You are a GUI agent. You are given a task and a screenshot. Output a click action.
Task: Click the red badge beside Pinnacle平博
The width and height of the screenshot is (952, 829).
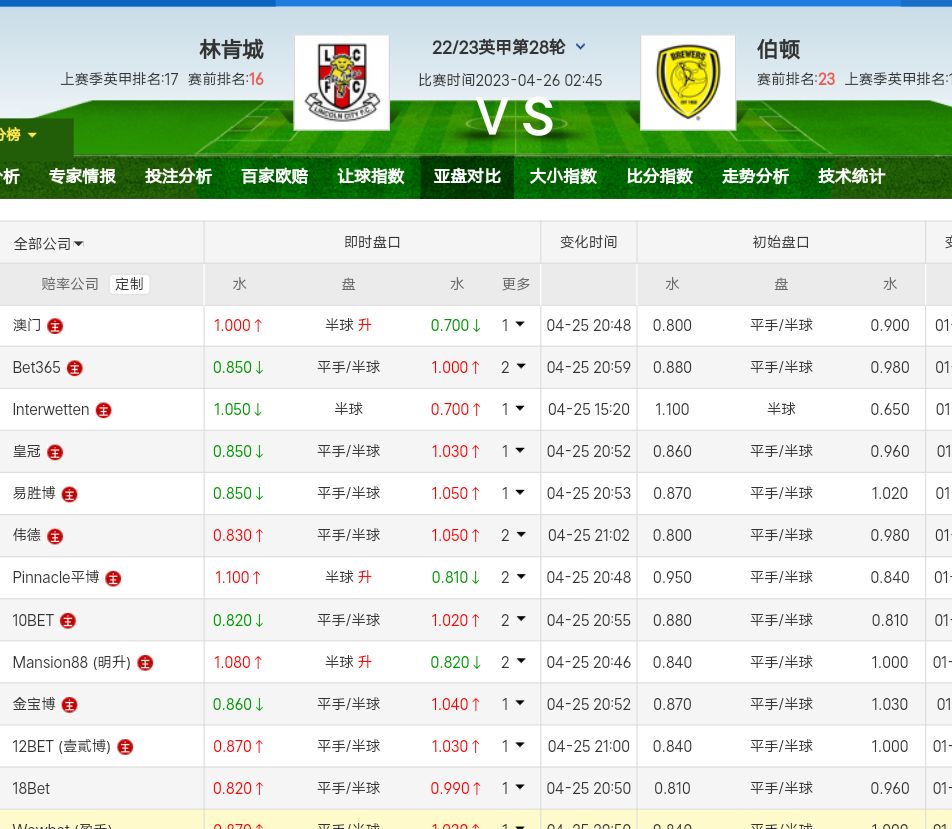[113, 578]
